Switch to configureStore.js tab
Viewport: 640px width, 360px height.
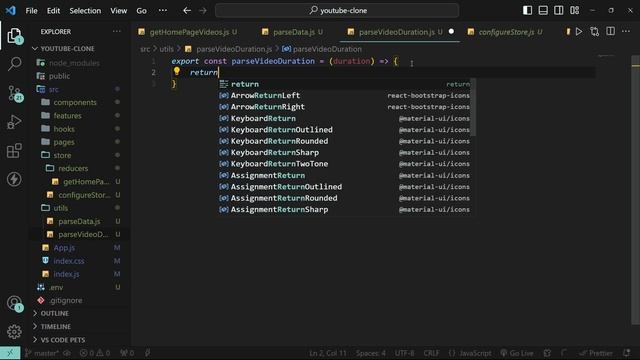click(506, 32)
